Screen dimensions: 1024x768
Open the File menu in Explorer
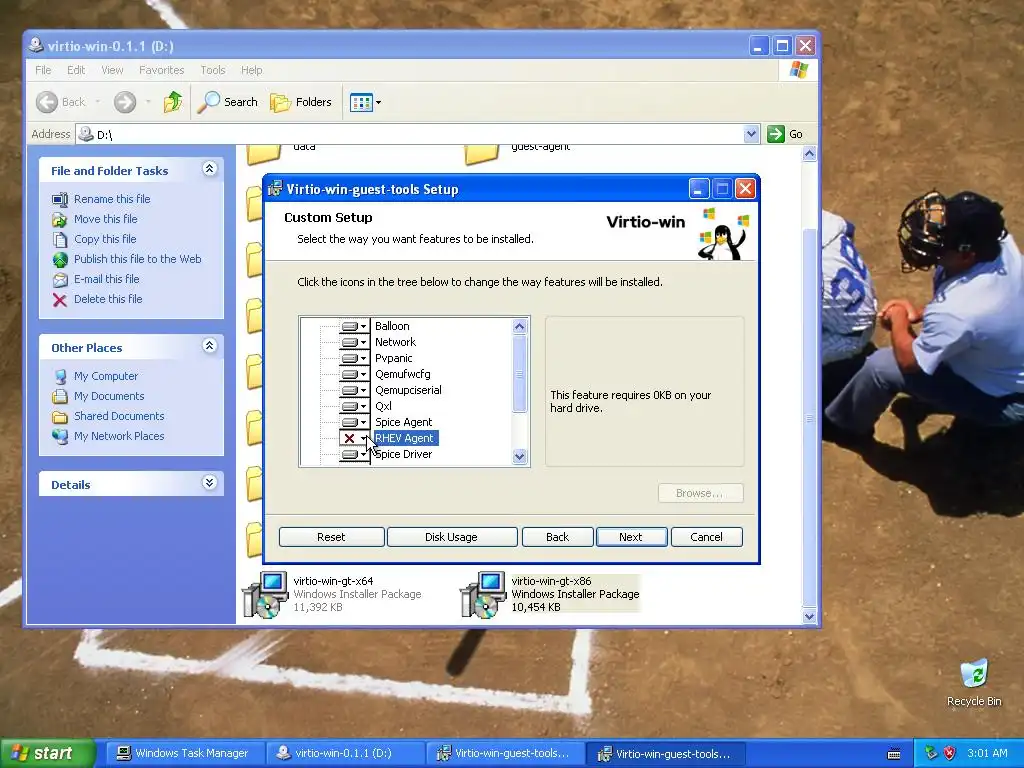(x=43, y=70)
